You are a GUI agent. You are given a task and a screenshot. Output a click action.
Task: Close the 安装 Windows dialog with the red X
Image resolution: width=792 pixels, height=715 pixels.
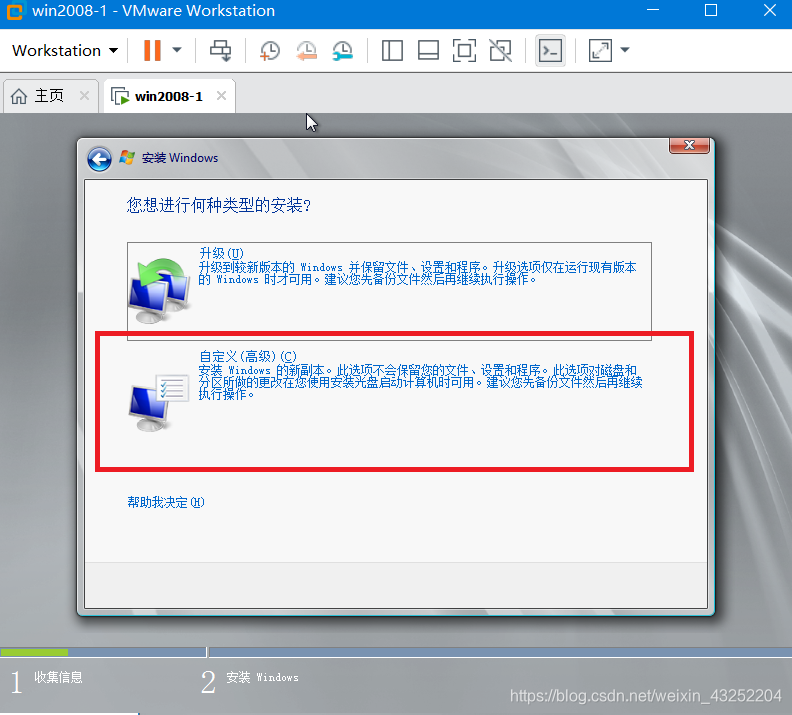point(689,145)
